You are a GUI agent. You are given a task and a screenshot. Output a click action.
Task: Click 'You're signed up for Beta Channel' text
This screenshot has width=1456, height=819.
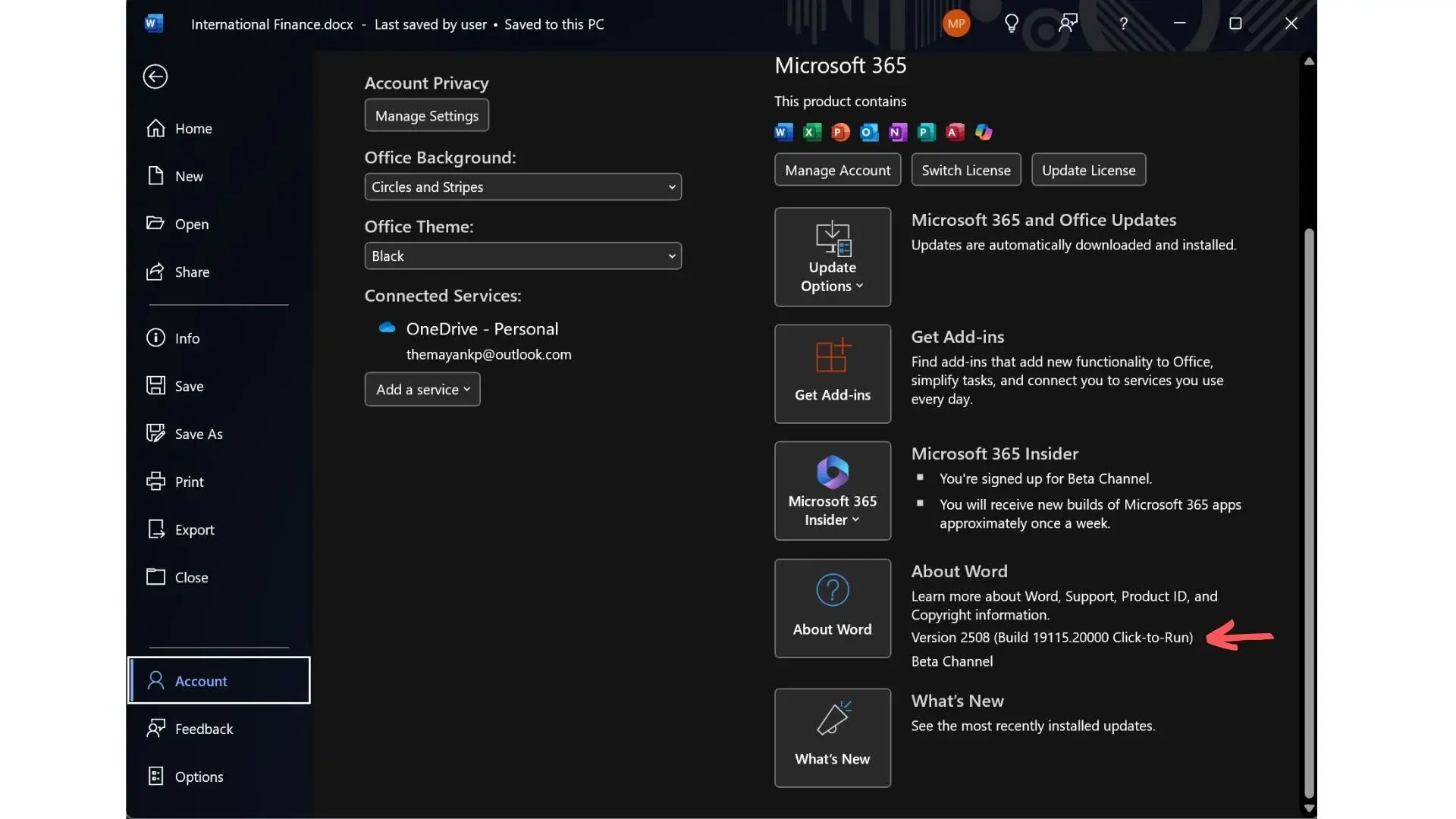click(x=1046, y=479)
